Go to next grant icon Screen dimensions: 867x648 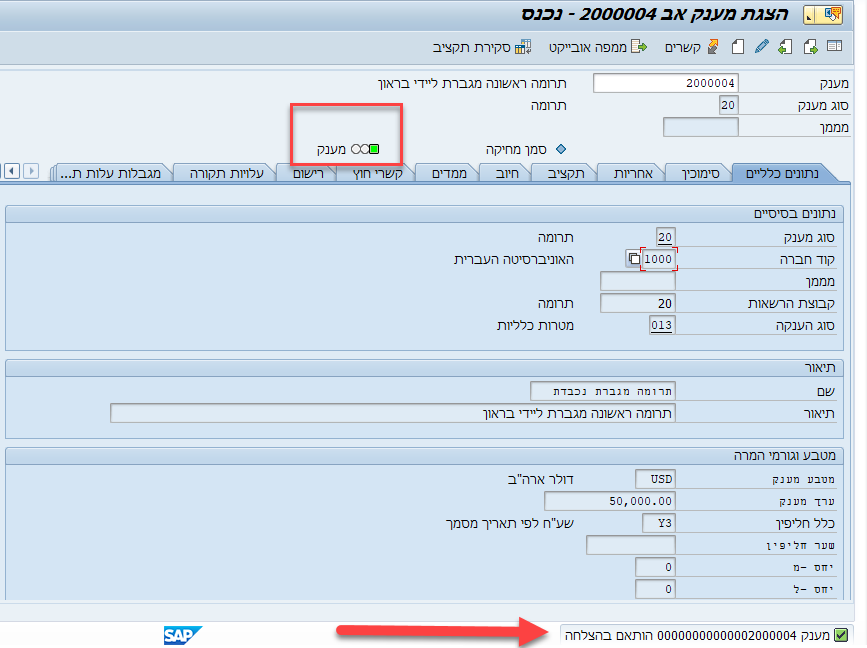tap(811, 47)
